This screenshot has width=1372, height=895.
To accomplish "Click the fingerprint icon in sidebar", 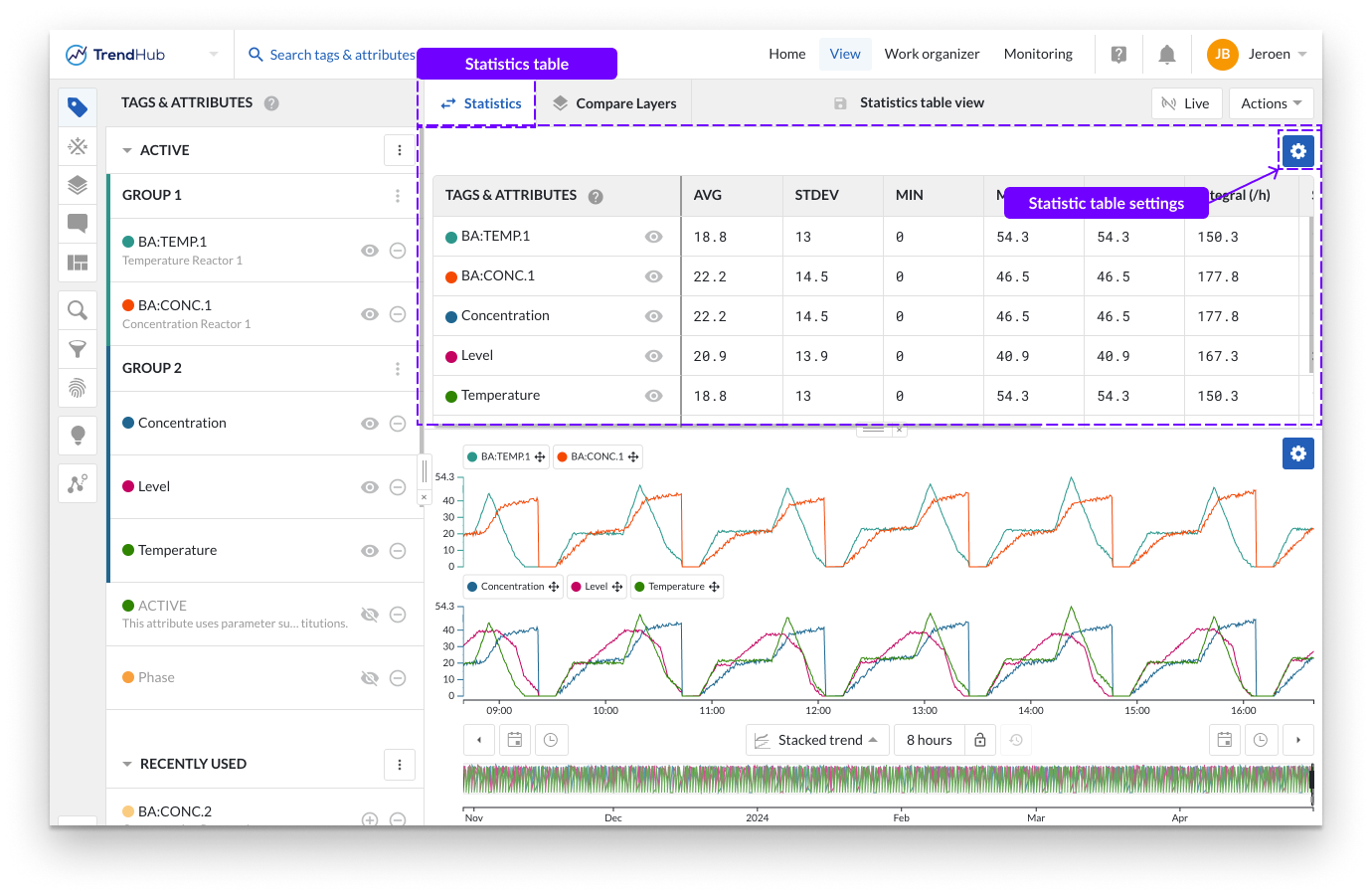I will (x=78, y=388).
